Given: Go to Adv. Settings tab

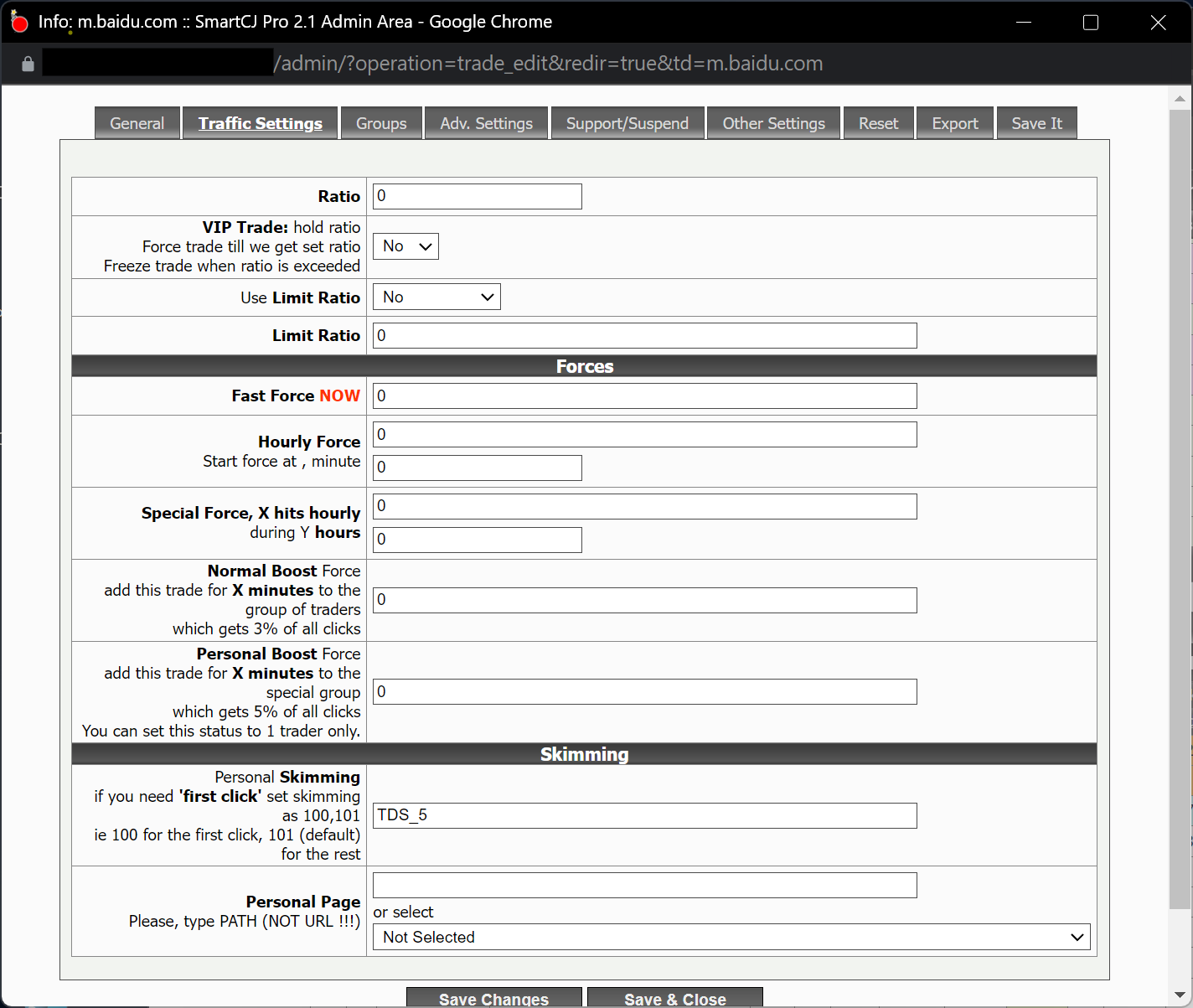Looking at the screenshot, I should tap(487, 123).
